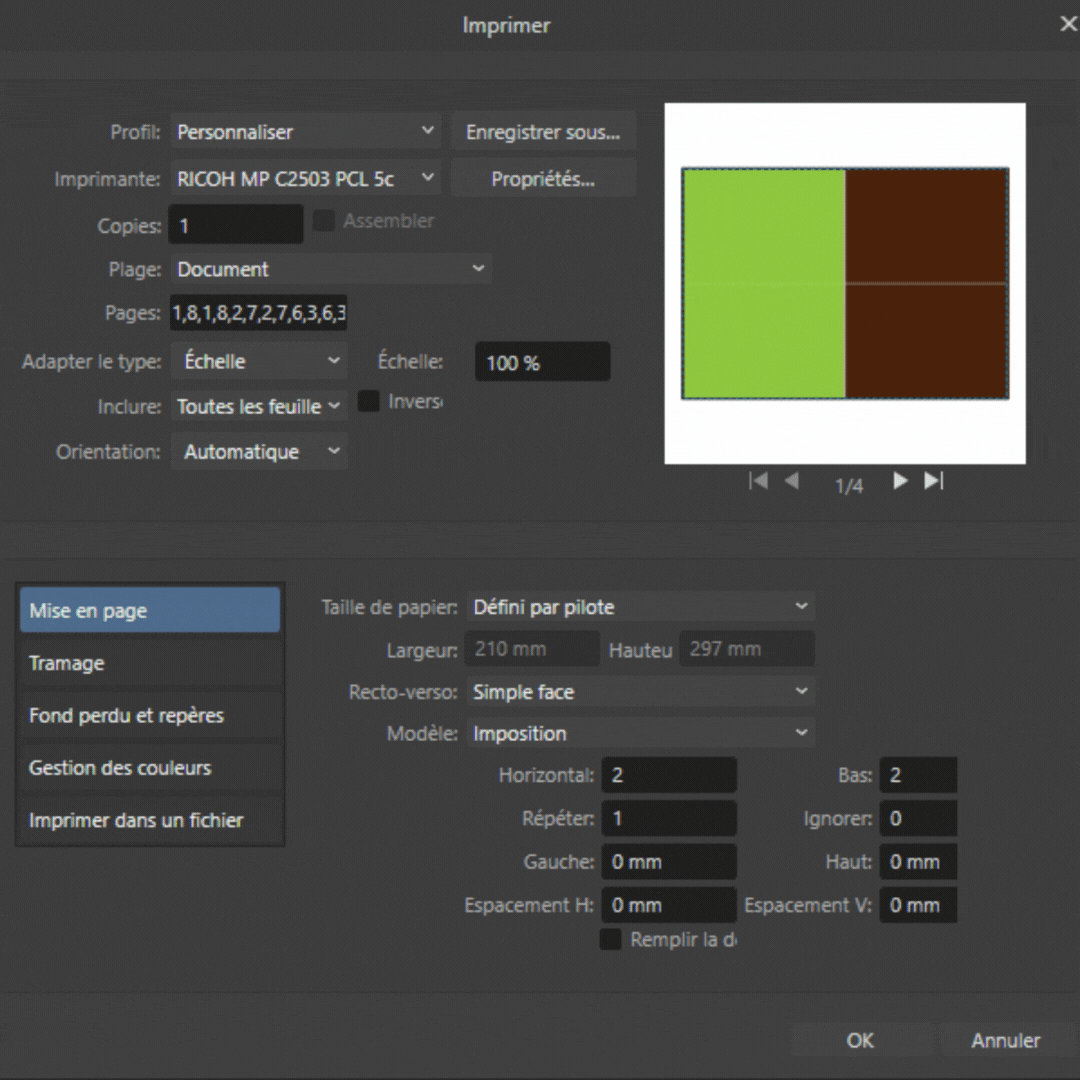Viewport: 1080px width, 1080px height.
Task: Enable the Remplir la checkbox
Action: [x=610, y=939]
